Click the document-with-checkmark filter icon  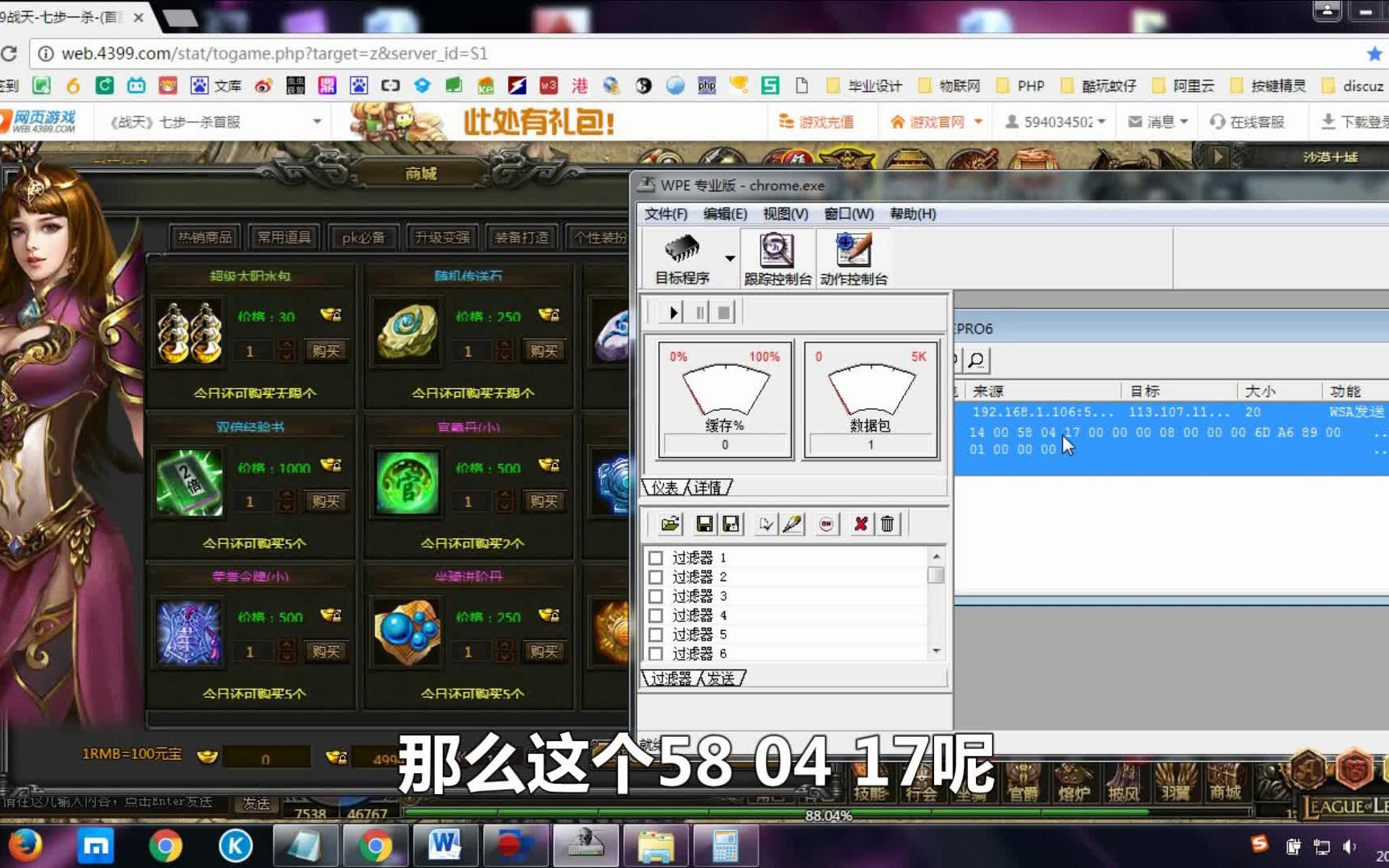(x=766, y=524)
